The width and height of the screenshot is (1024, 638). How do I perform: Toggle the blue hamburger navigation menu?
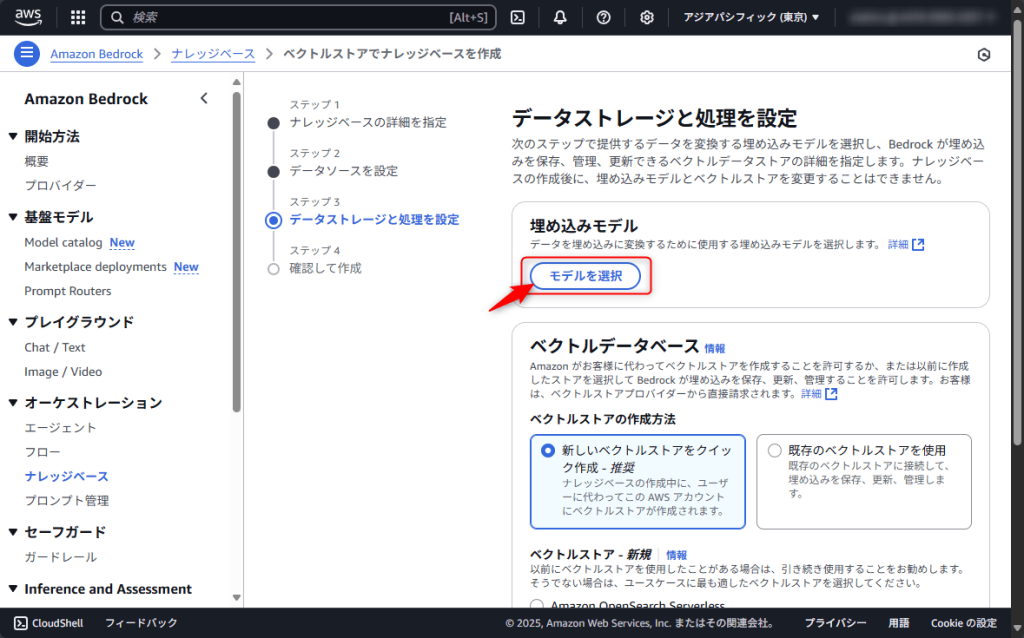(27, 54)
